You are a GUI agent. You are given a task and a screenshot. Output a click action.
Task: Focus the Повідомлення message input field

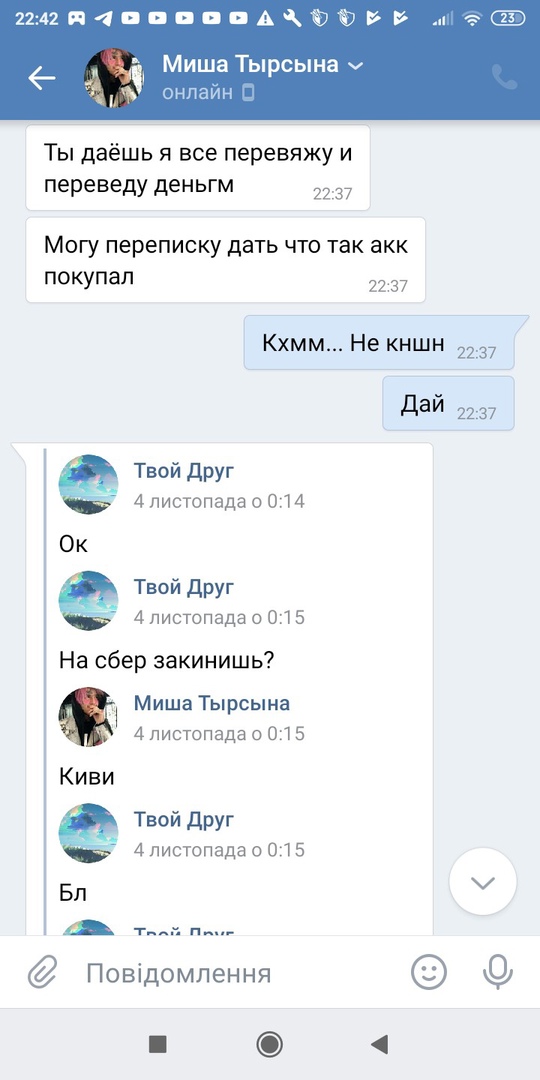point(234,973)
